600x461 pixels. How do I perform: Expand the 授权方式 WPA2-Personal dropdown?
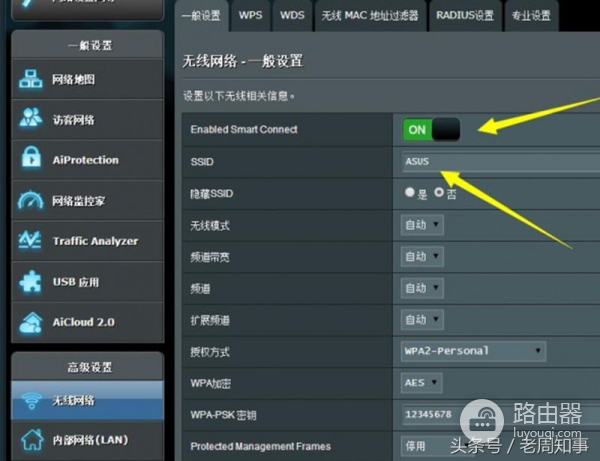(x=471, y=351)
